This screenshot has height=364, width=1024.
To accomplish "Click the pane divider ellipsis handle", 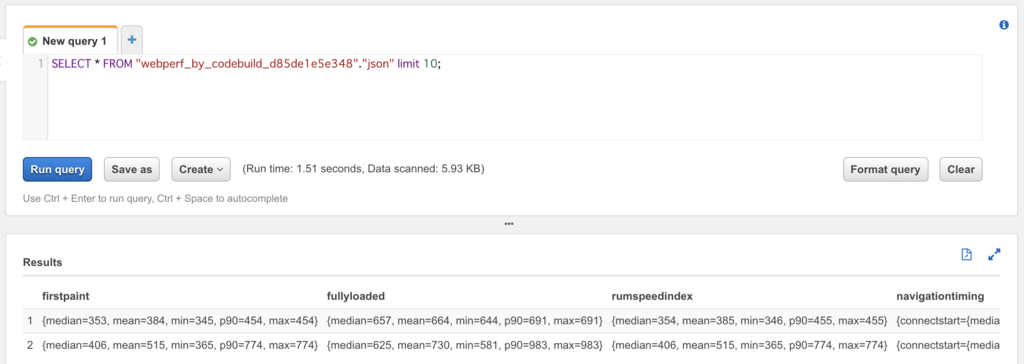I will click(x=509, y=223).
